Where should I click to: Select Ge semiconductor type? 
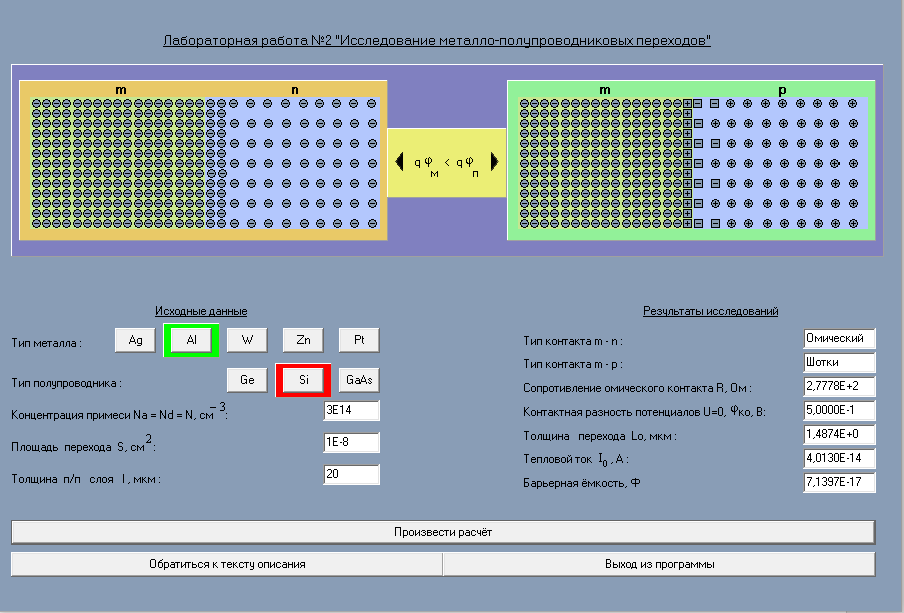(247, 379)
